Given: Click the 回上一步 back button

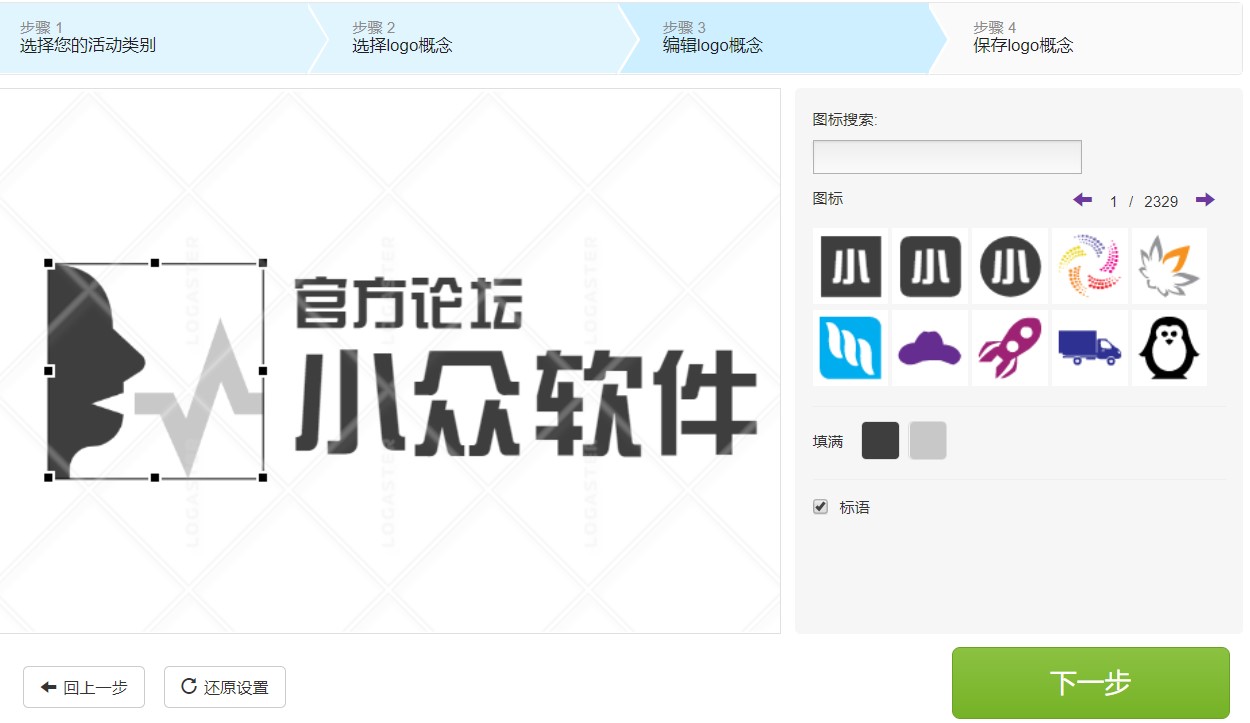Looking at the screenshot, I should click(x=84, y=687).
